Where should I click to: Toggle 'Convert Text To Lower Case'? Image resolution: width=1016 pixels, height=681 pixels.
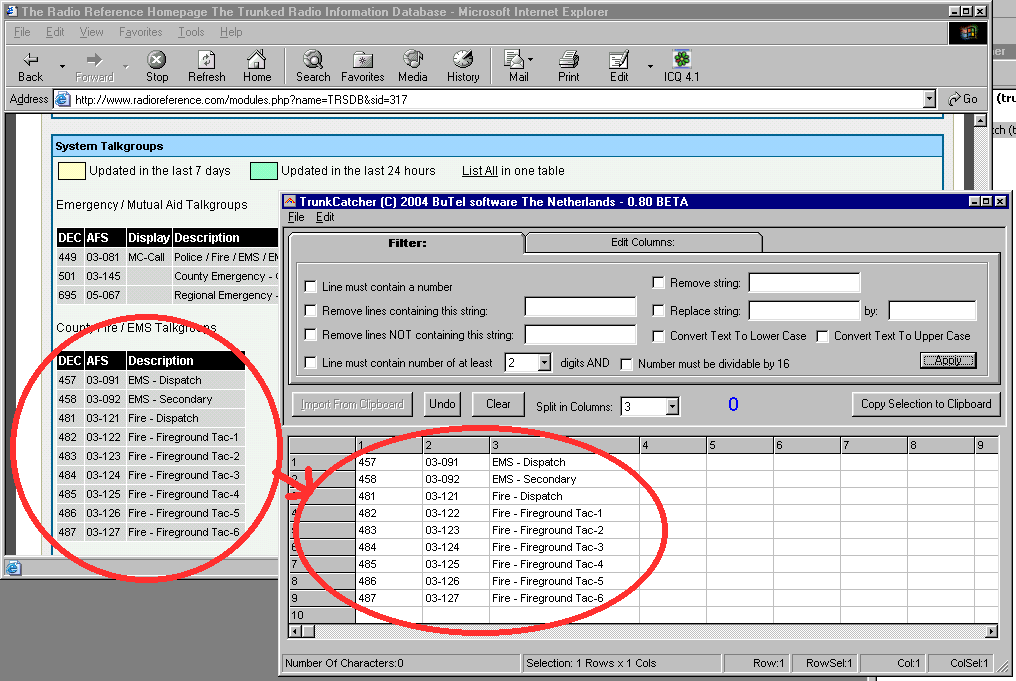tap(658, 336)
